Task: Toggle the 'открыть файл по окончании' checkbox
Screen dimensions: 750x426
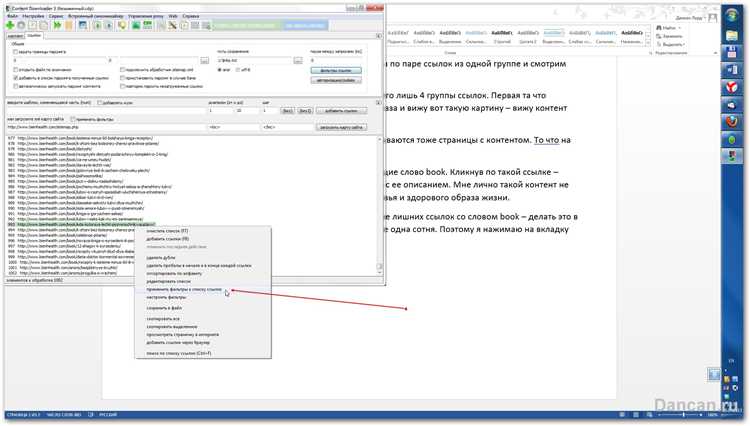Action: point(16,70)
